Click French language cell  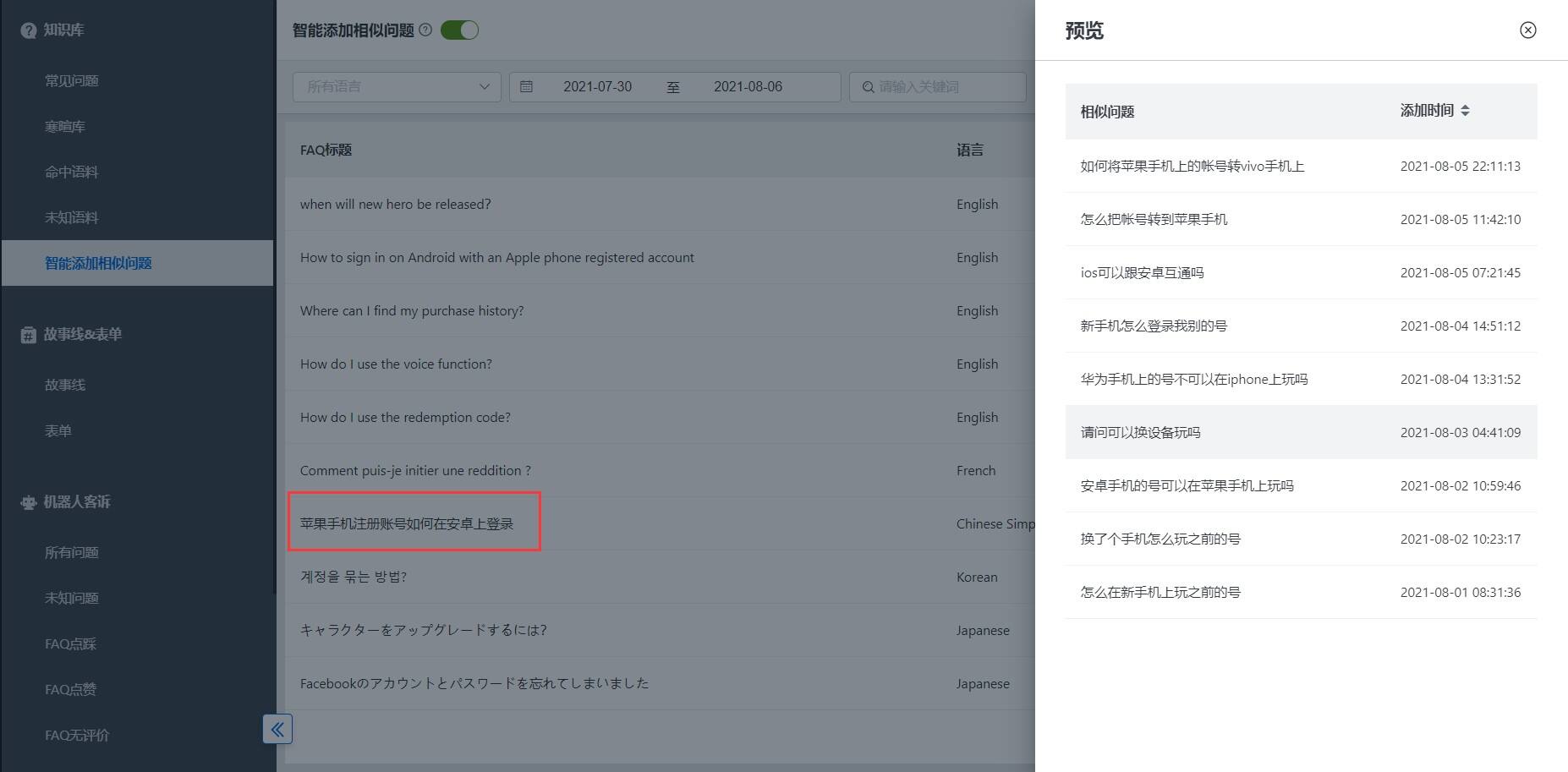[x=976, y=471]
